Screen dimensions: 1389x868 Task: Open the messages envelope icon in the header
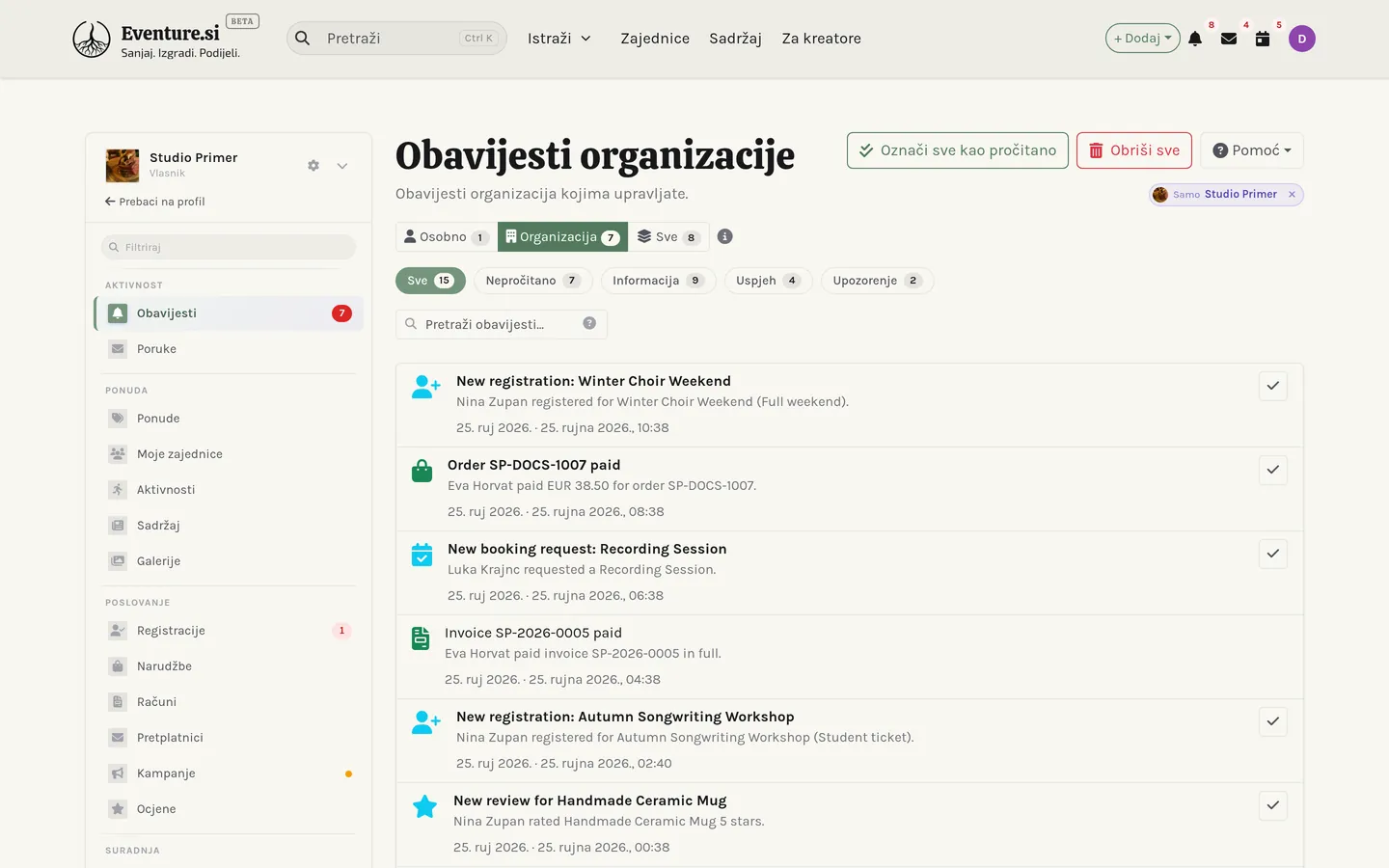point(1229,39)
